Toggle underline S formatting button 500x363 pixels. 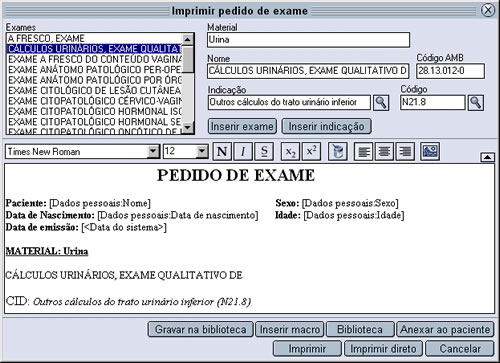tap(264, 152)
